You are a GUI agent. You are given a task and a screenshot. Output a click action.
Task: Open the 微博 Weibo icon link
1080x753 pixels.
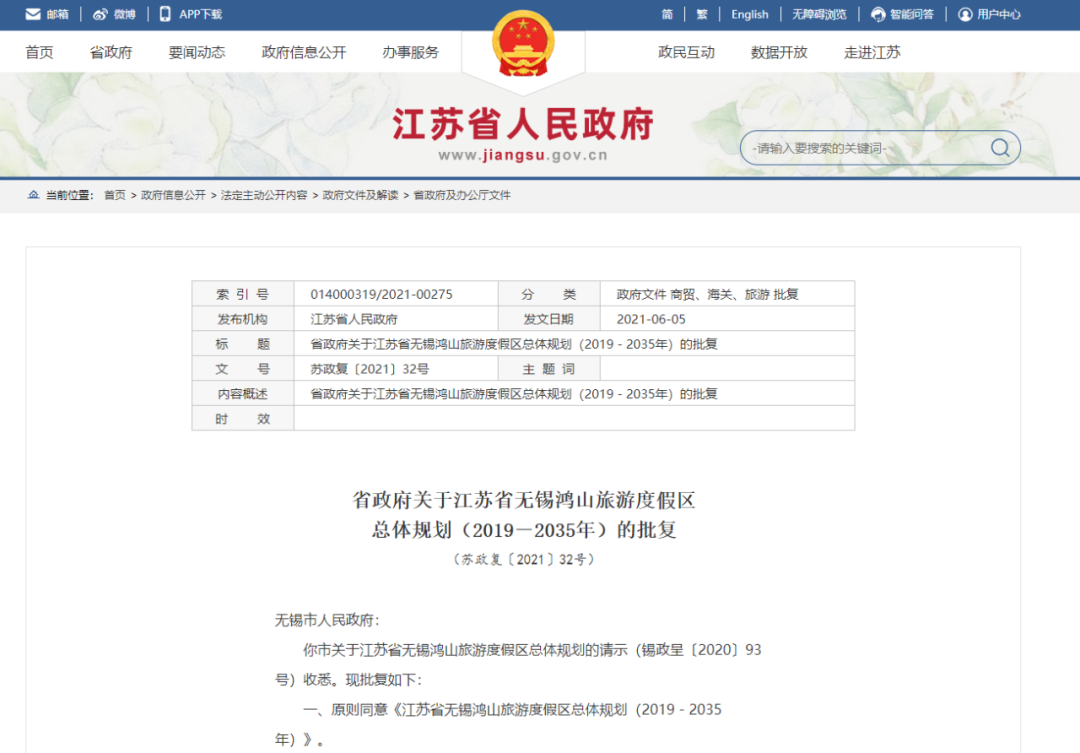pyautogui.click(x=100, y=14)
